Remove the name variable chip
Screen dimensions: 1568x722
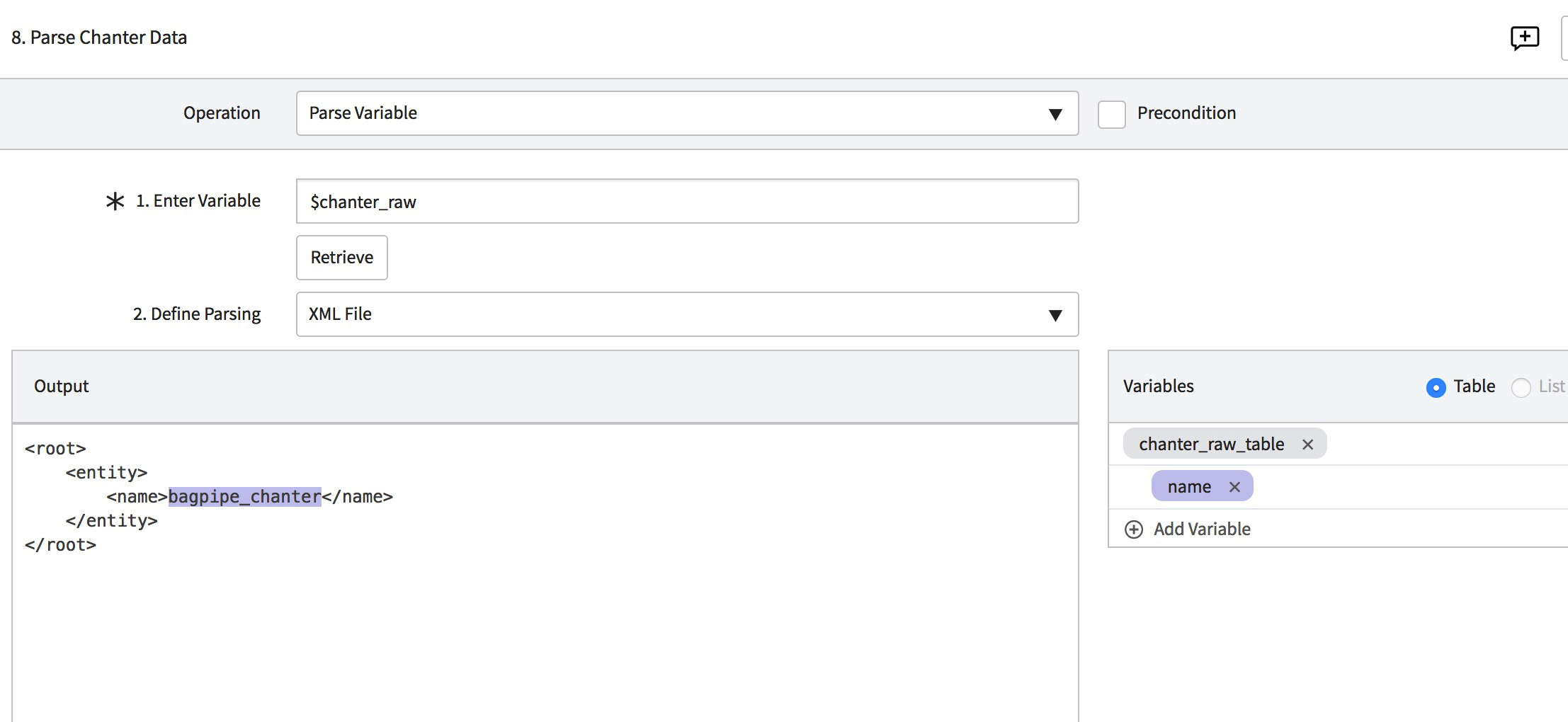coord(1234,487)
